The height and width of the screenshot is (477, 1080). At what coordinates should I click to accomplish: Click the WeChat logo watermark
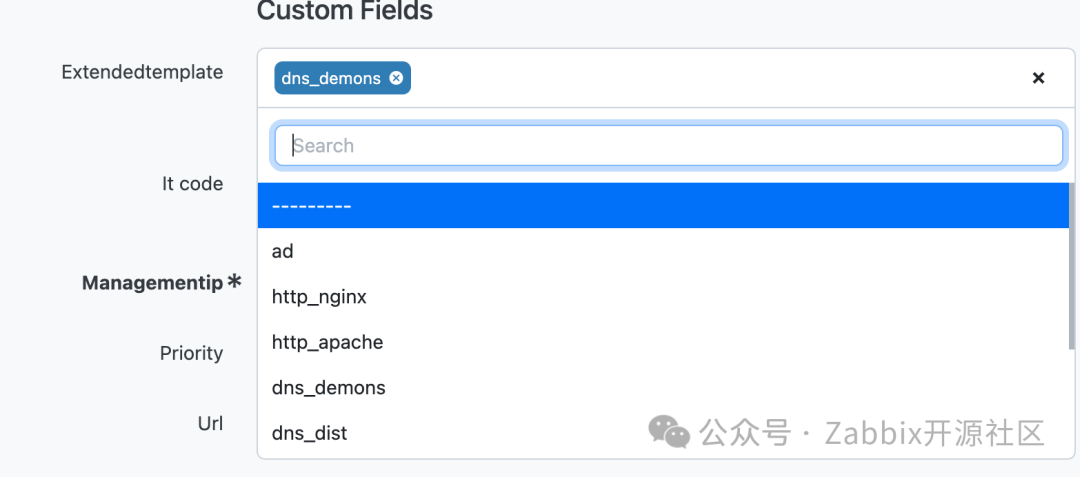click(668, 432)
